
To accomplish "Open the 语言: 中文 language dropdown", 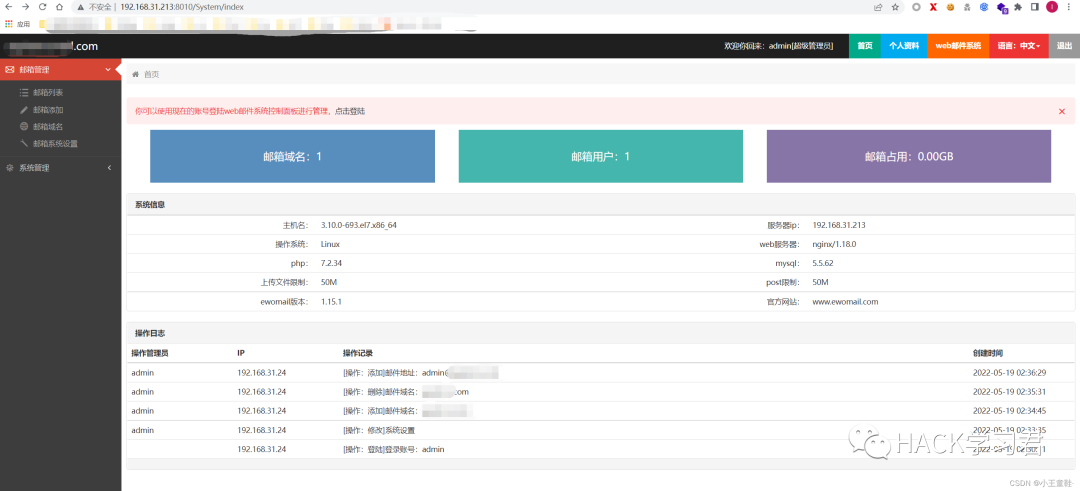I will pyautogui.click(x=1019, y=46).
